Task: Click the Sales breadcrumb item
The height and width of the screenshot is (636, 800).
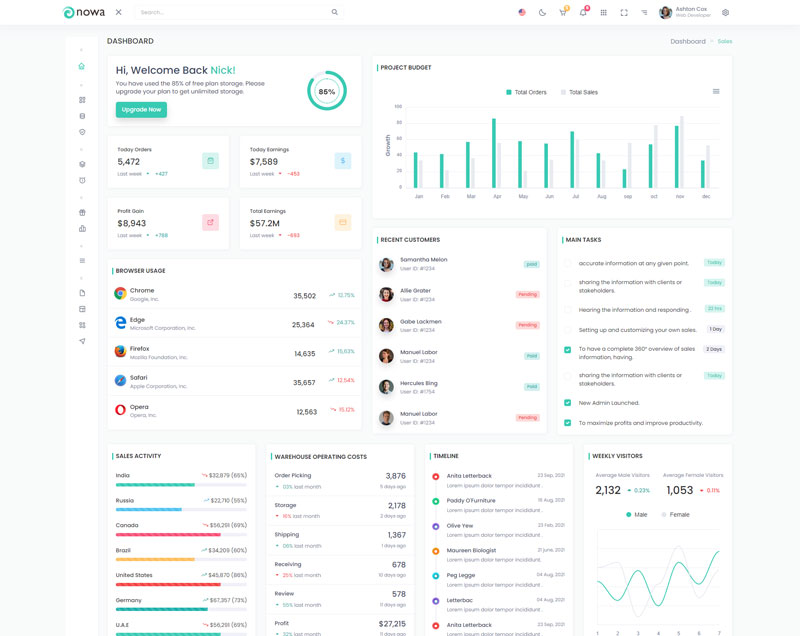Action: (x=725, y=42)
